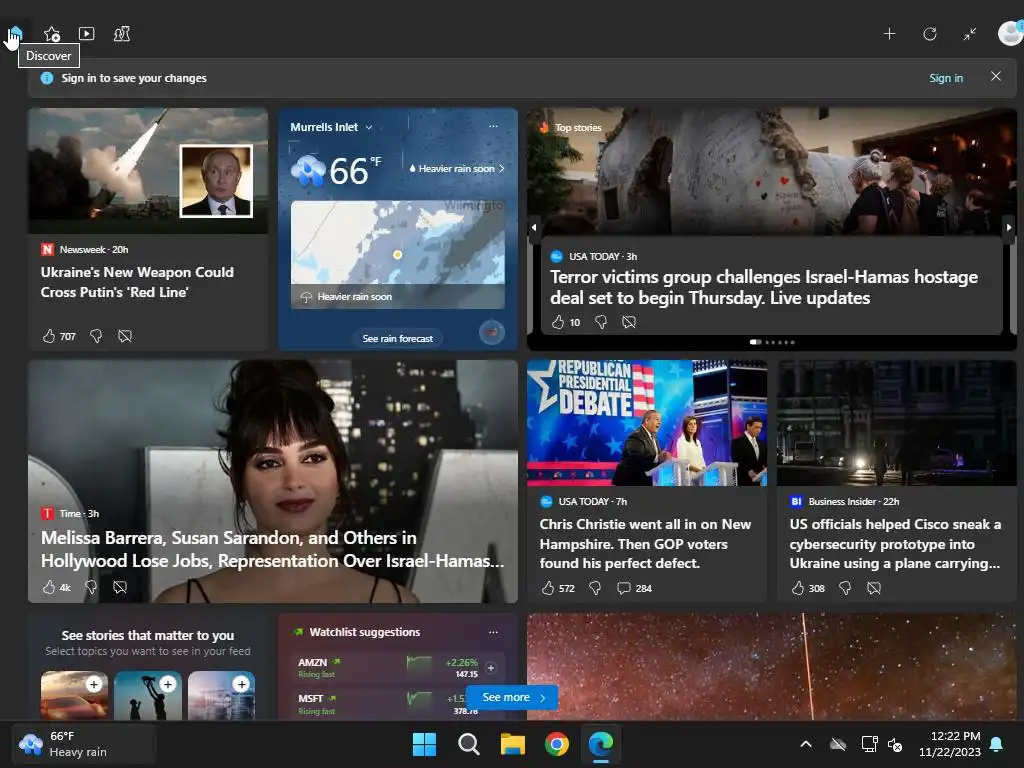The image size is (1024, 768).
Task: Open Ukraine's New Weapon Could Cross article
Action: click(137, 282)
